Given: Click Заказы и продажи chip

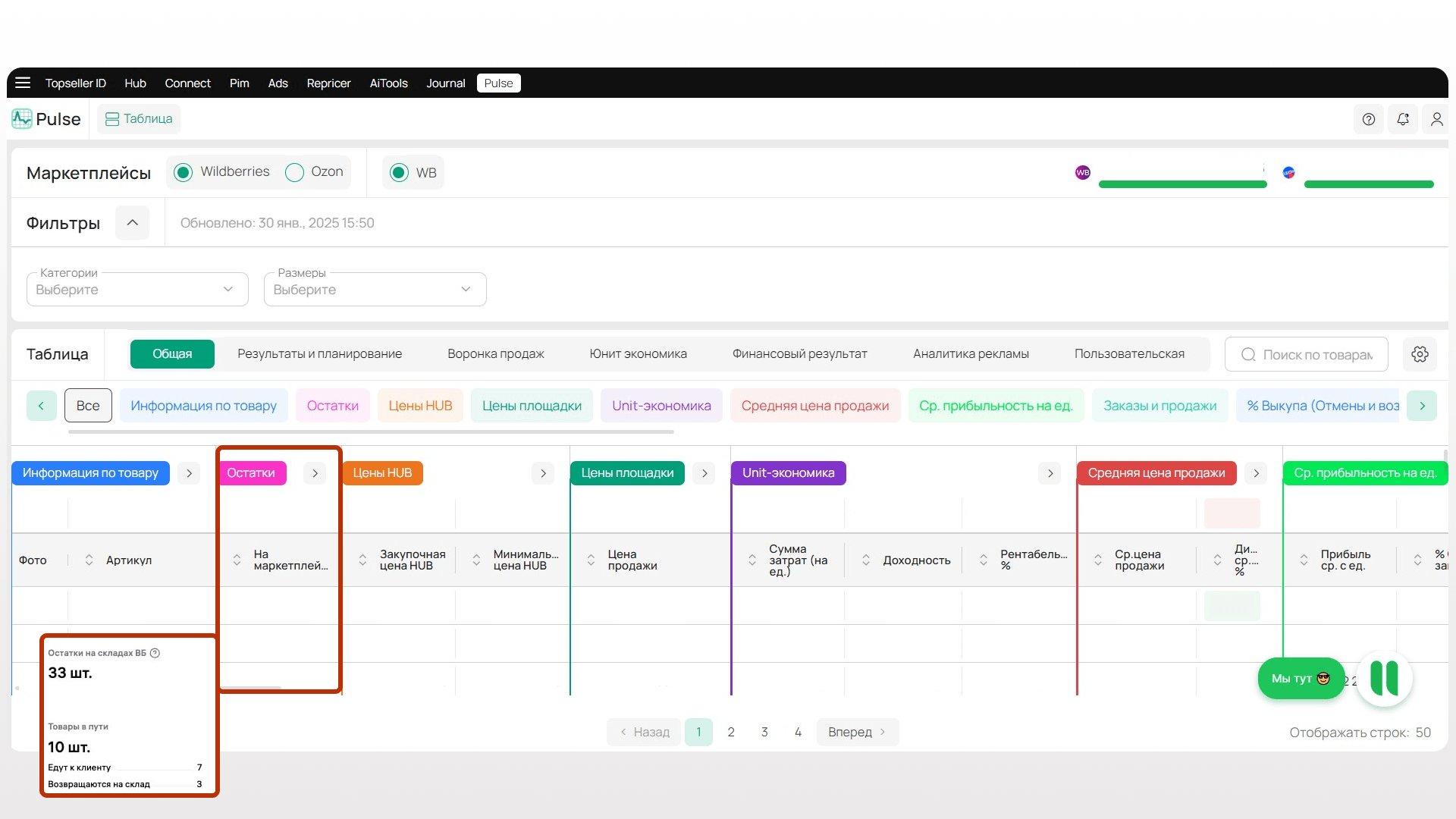Looking at the screenshot, I should pos(1159,406).
